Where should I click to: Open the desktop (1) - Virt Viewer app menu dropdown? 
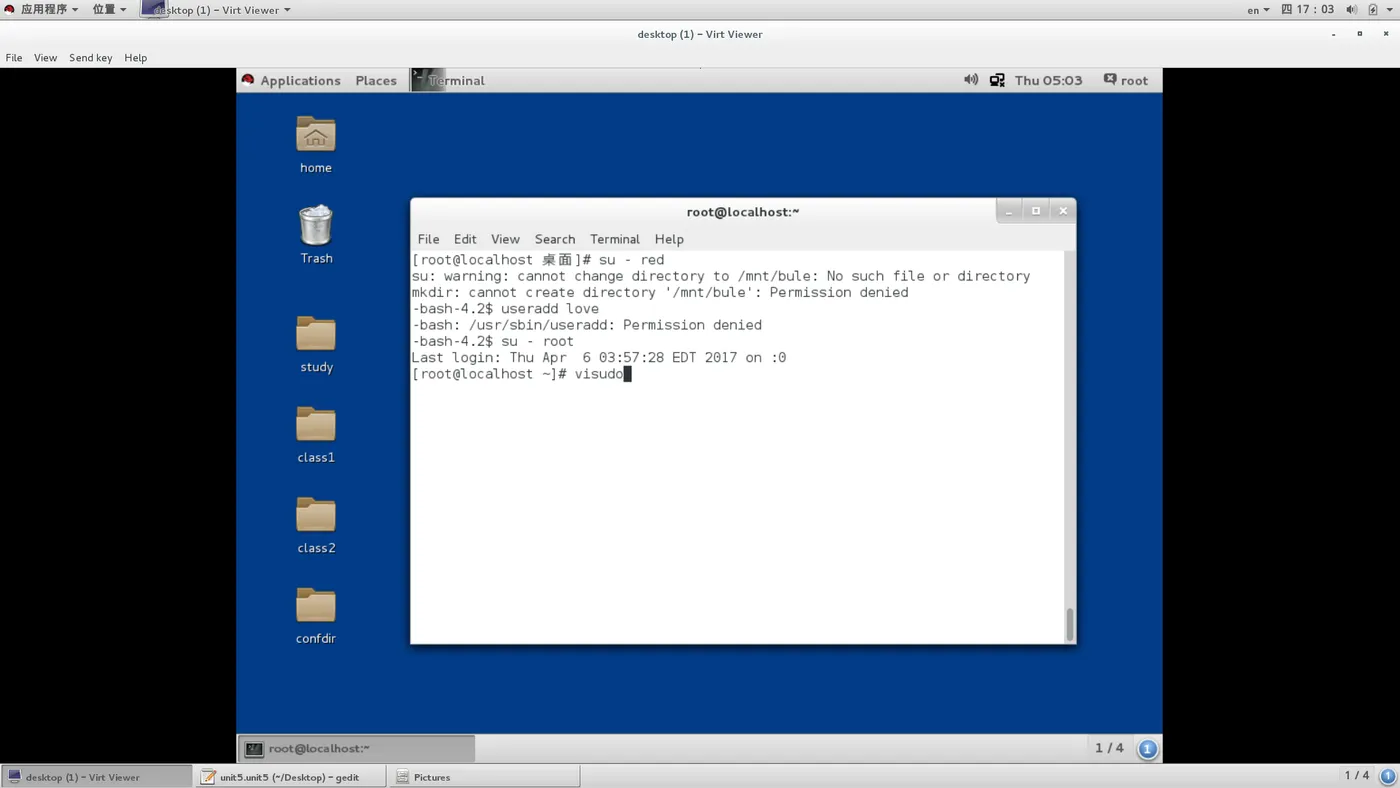tap(217, 9)
